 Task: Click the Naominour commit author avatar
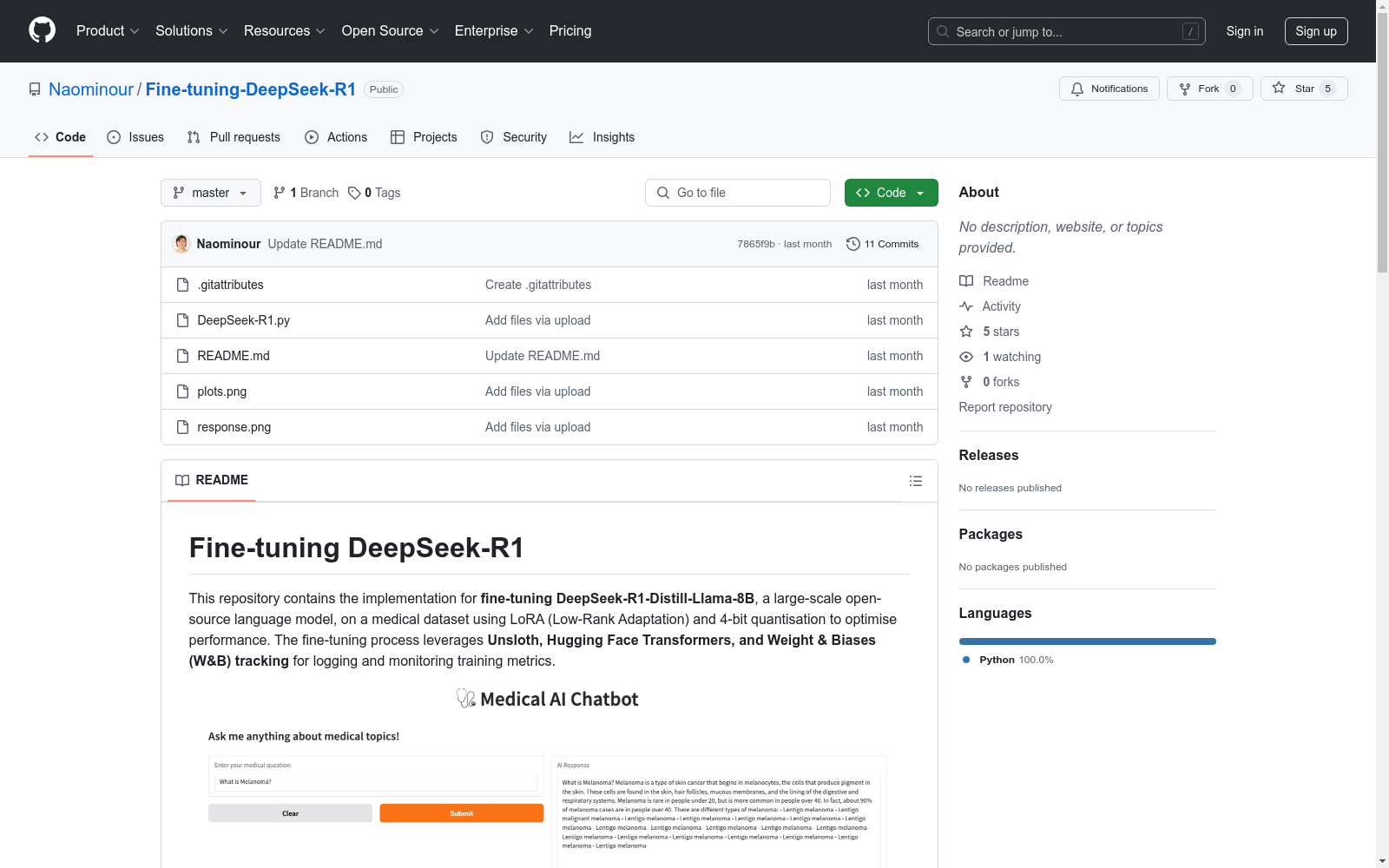[181, 244]
